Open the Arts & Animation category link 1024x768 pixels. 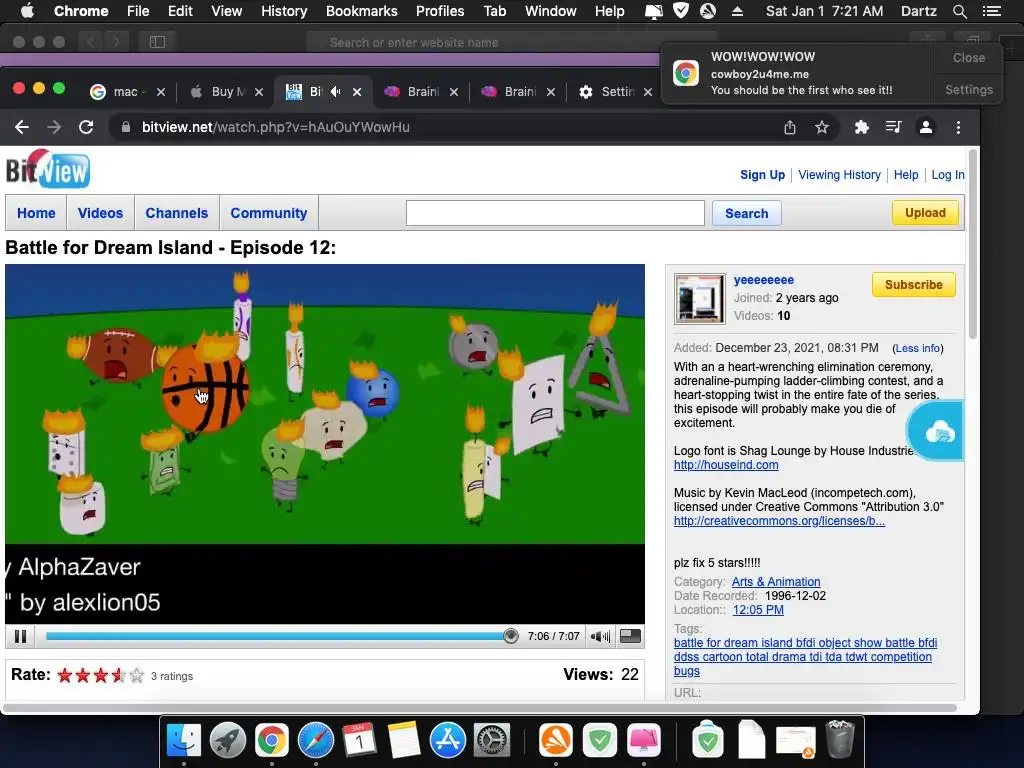776,581
